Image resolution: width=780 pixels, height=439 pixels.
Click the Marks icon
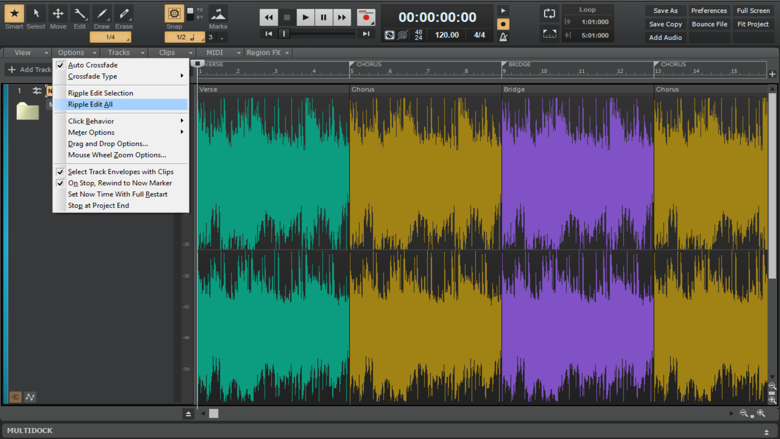tap(218, 15)
